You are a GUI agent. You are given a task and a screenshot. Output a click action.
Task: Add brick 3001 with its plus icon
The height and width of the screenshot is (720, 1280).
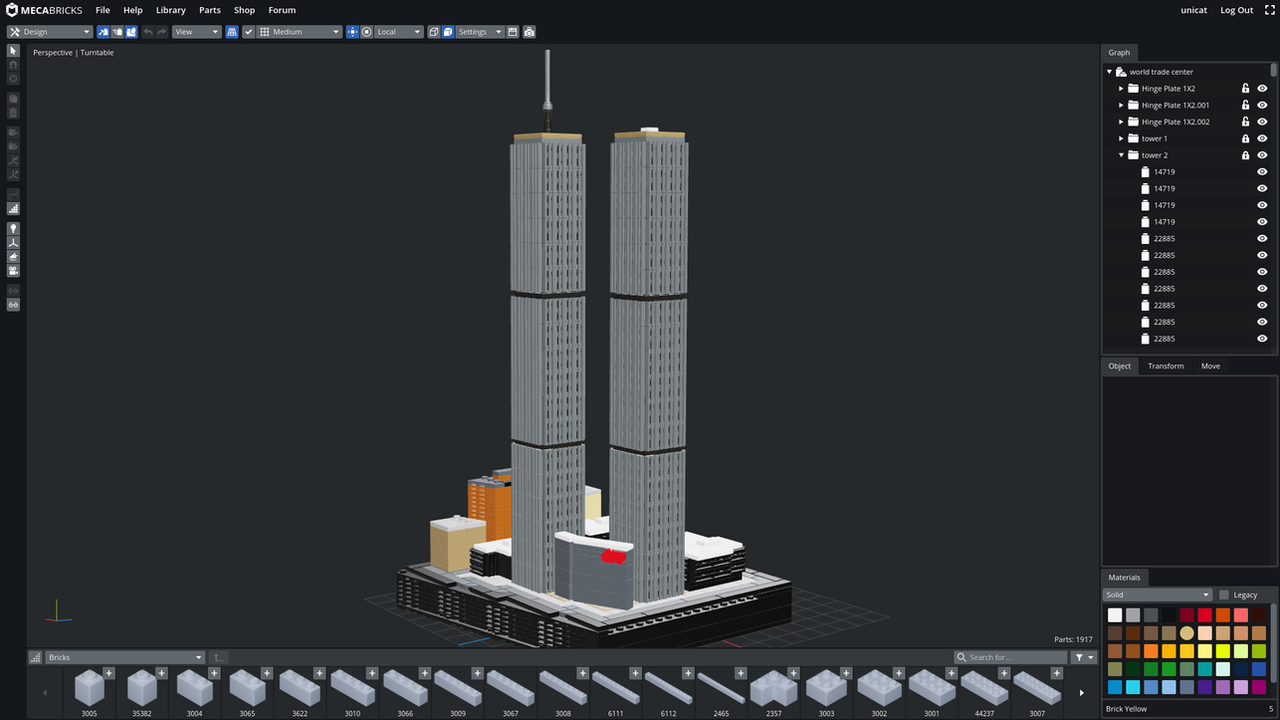pyautogui.click(x=951, y=672)
